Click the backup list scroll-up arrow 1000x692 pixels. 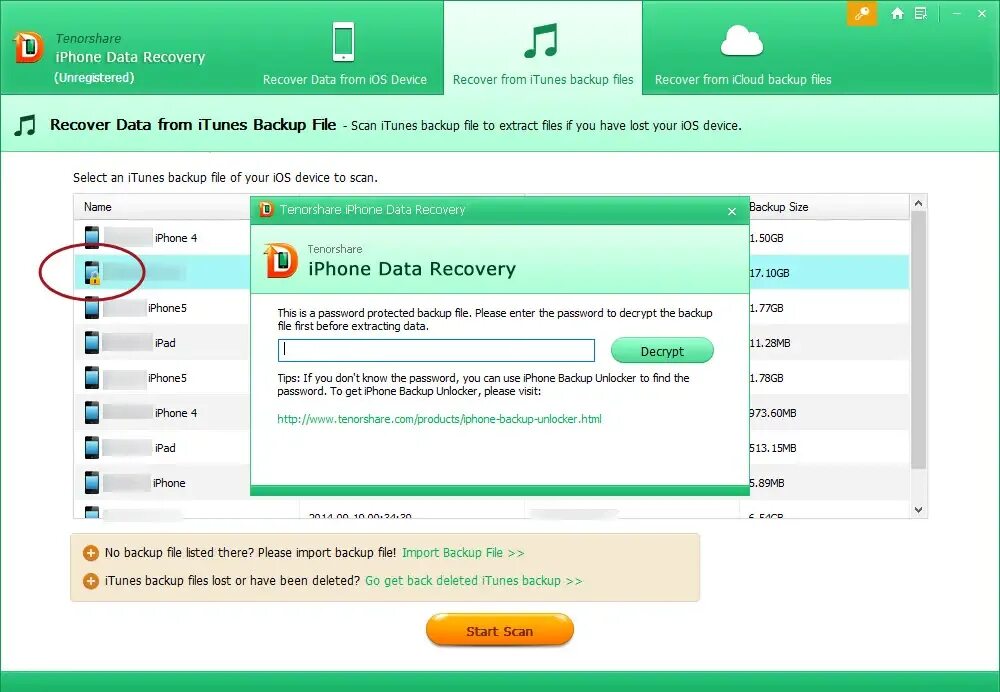[x=918, y=203]
